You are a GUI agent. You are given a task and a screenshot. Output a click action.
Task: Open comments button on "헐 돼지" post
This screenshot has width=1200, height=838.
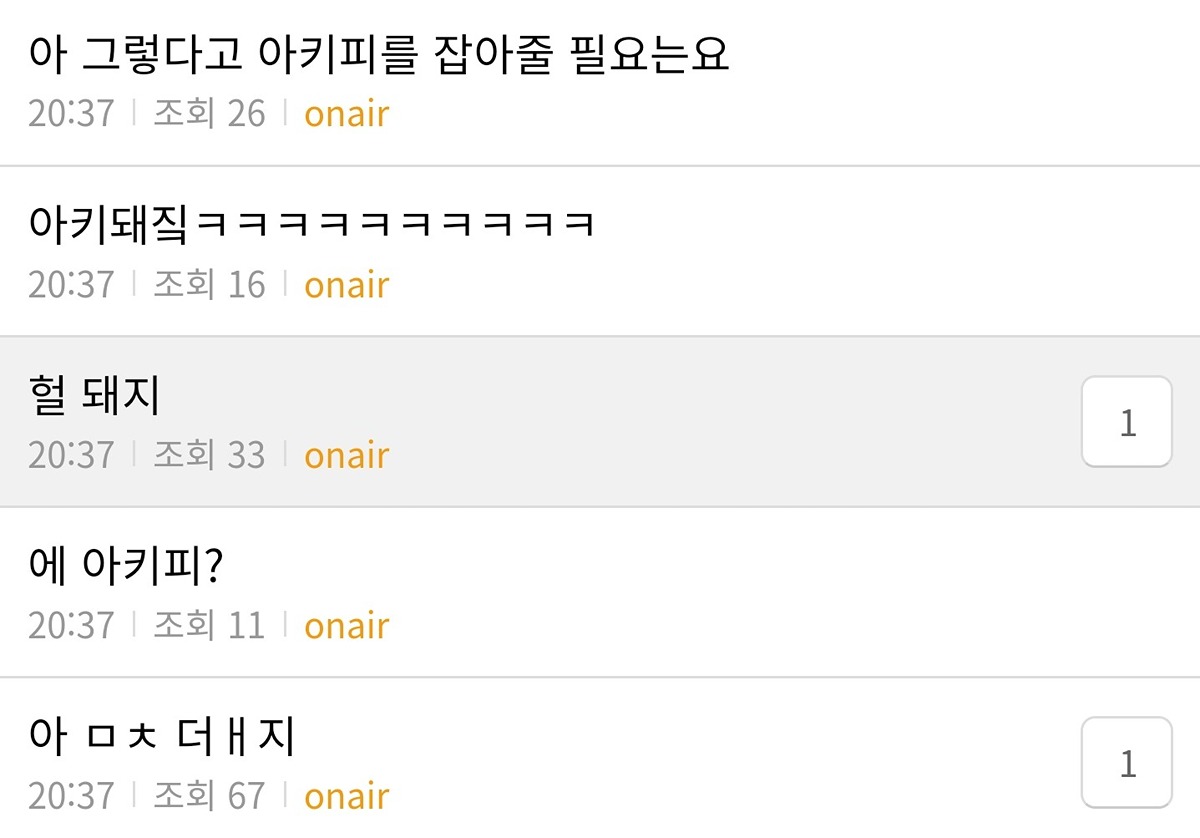point(1127,422)
